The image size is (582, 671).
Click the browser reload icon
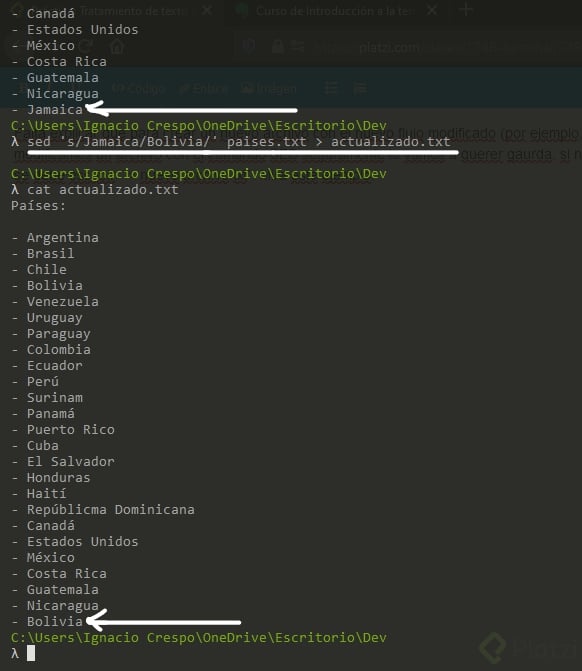coord(87,46)
